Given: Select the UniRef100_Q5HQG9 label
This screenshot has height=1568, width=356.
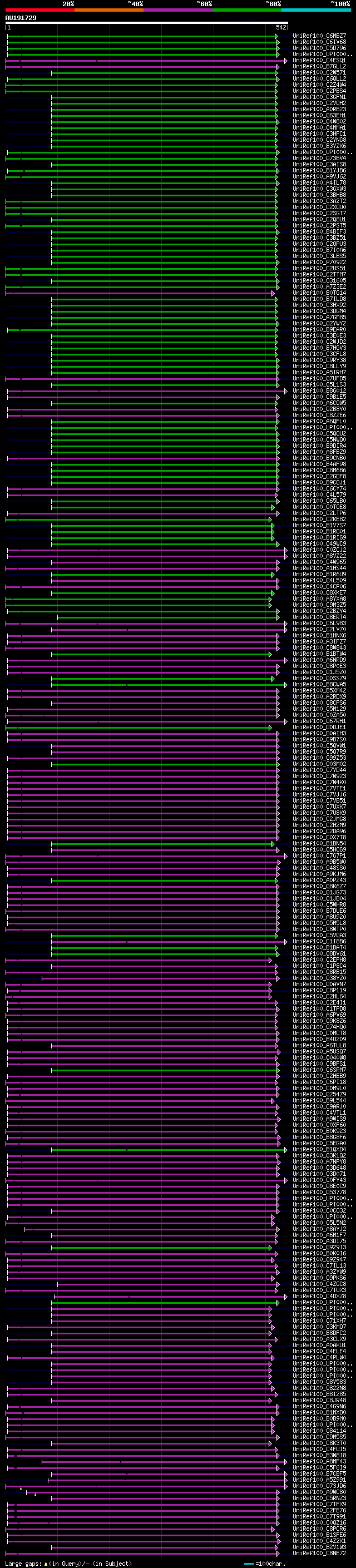Looking at the screenshot, I should [319, 850].
